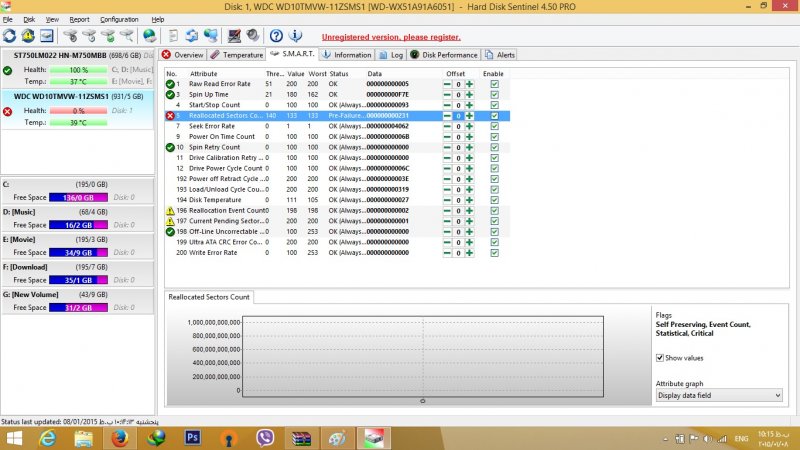
Task: Click plus offset button for Raw Read Error Rate
Action: coord(469,84)
